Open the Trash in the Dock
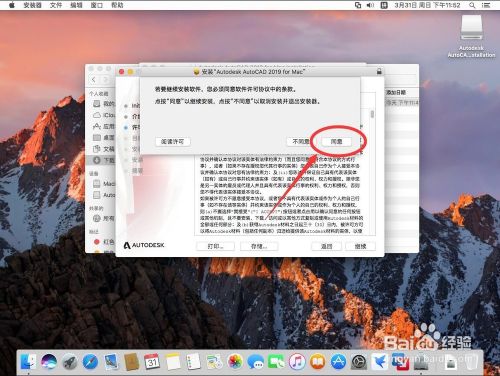Viewport: 500px width, 376px height. [471, 362]
